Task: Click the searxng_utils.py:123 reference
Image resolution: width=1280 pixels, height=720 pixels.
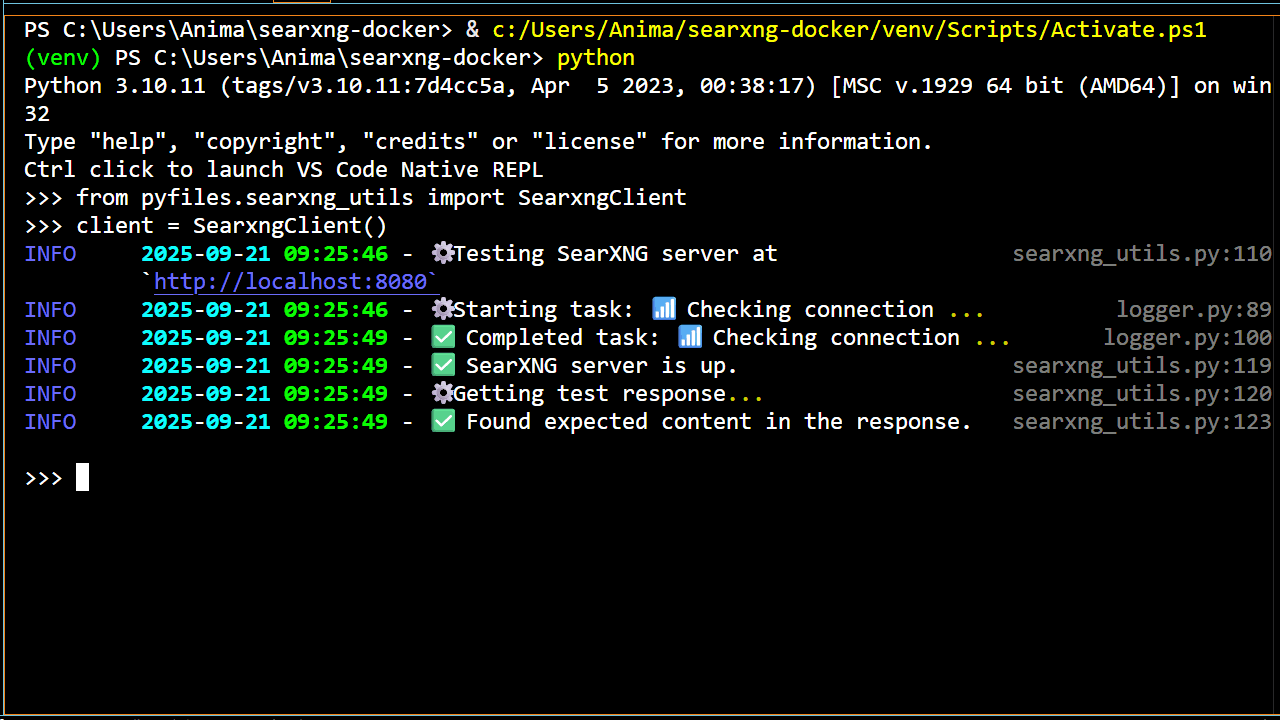Action: tap(1141, 421)
